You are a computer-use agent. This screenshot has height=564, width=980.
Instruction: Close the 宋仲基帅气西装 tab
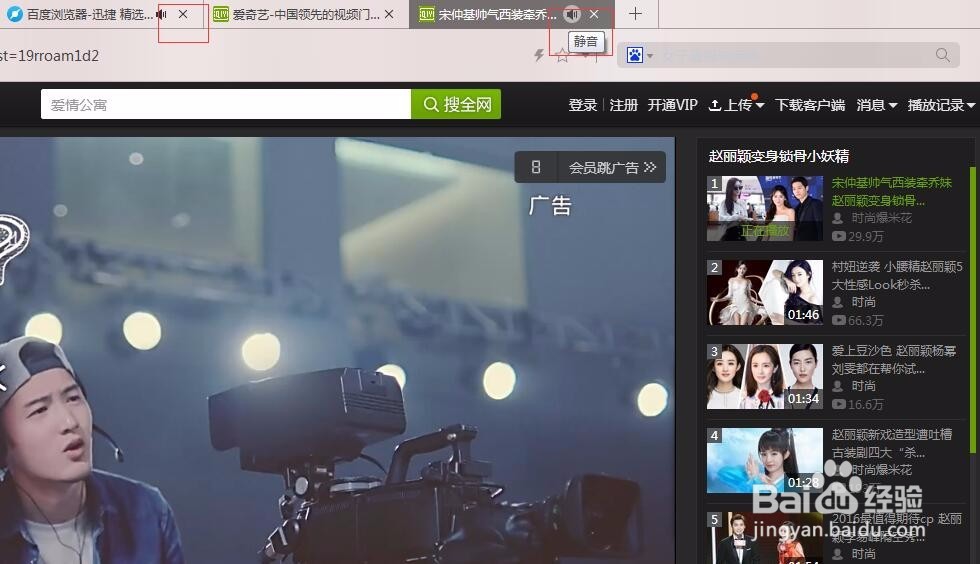click(x=594, y=14)
